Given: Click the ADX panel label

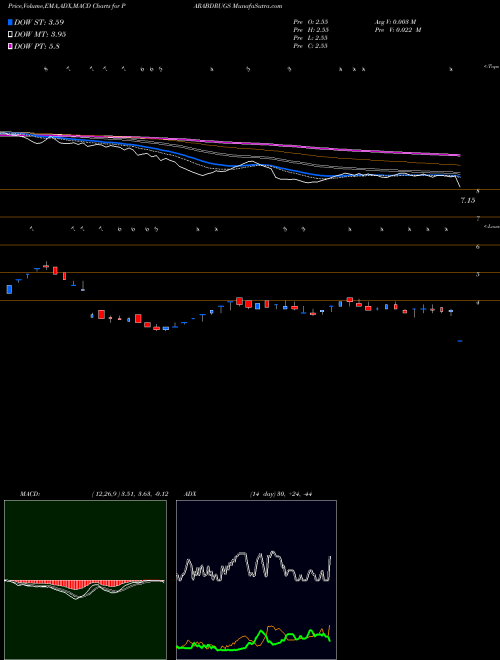Looking at the screenshot, I should pos(191,494).
